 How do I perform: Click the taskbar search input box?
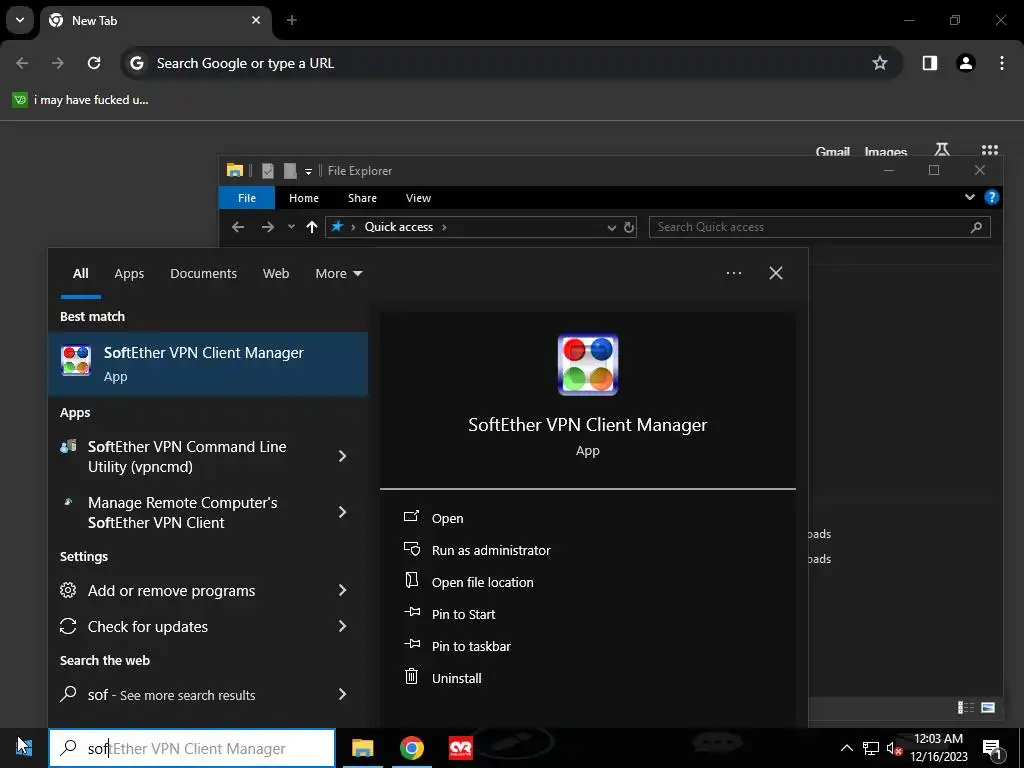point(192,748)
